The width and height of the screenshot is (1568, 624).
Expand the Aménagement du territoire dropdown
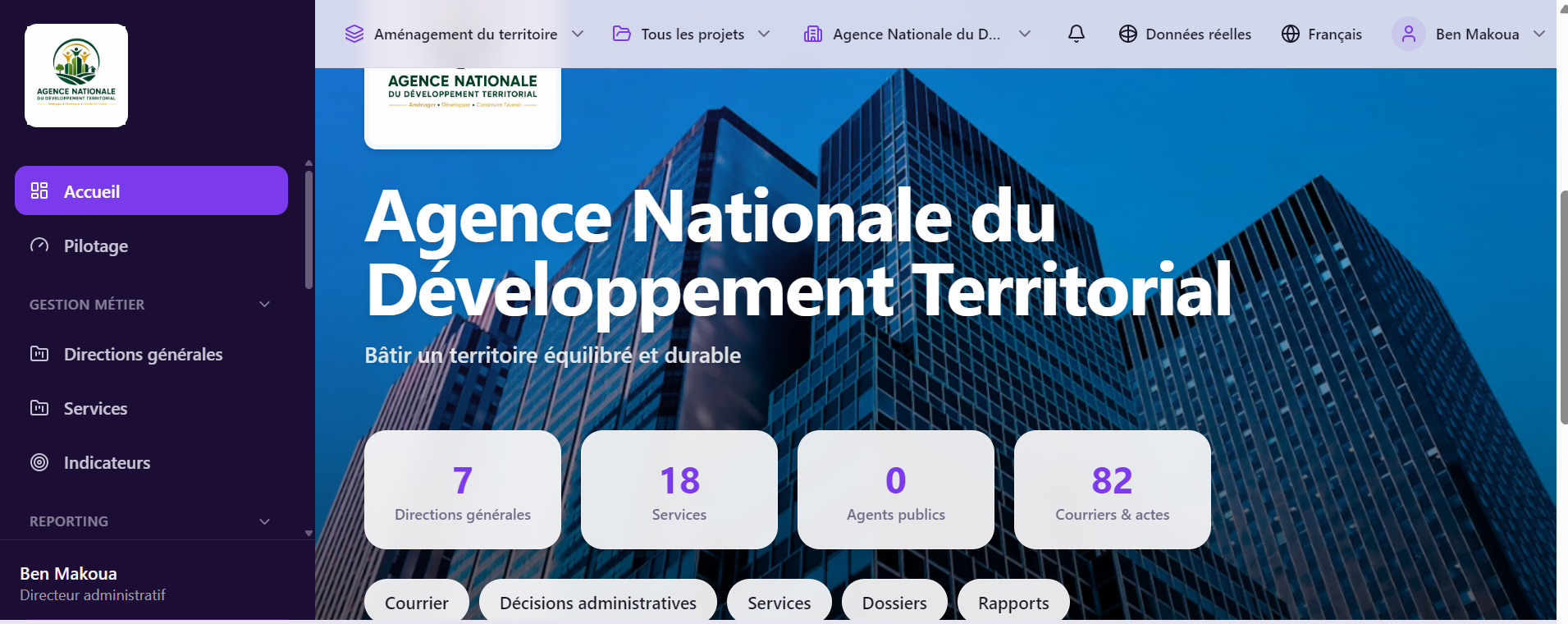[x=578, y=34]
